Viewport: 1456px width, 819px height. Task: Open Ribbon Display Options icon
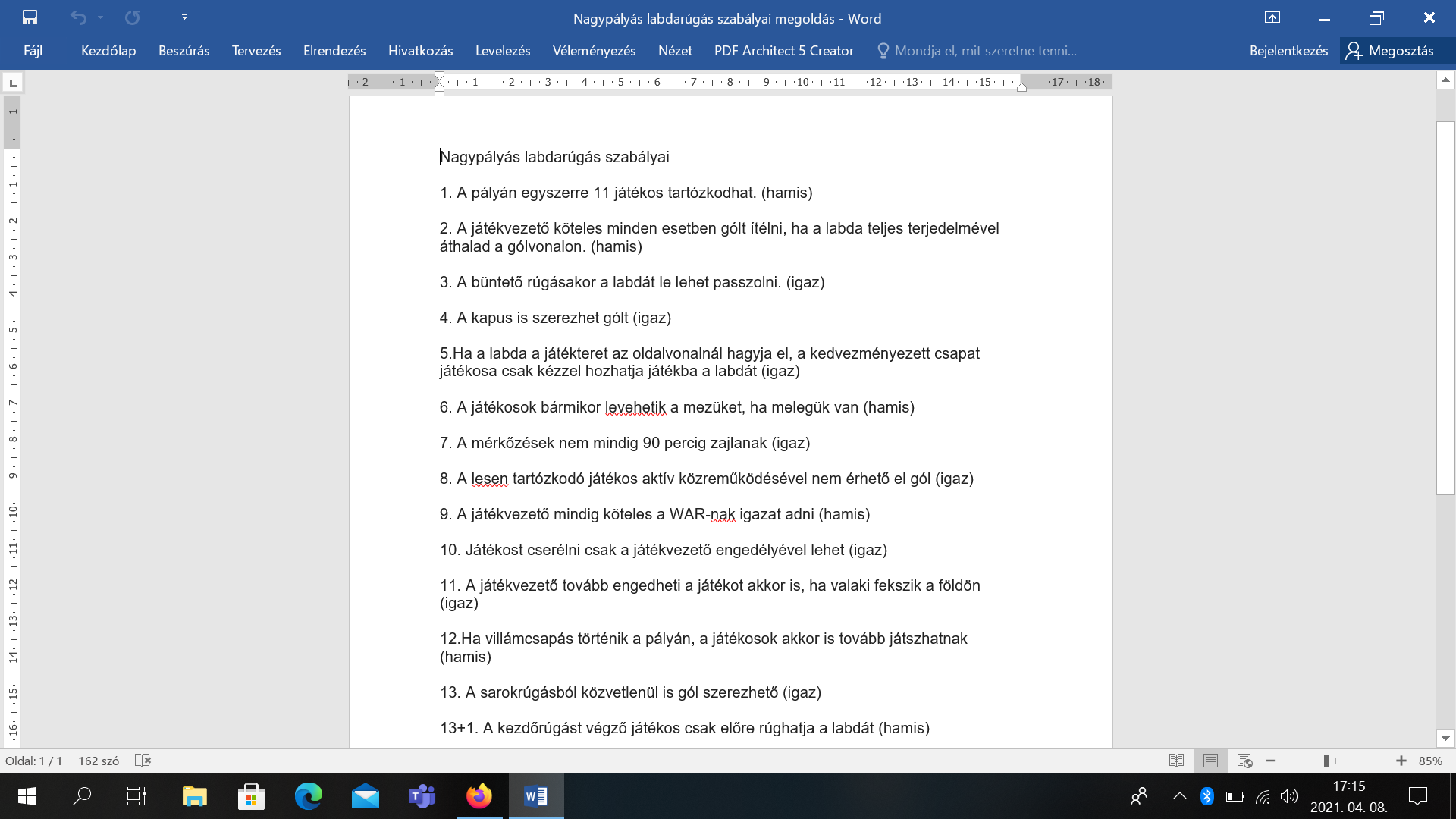coord(1272,17)
